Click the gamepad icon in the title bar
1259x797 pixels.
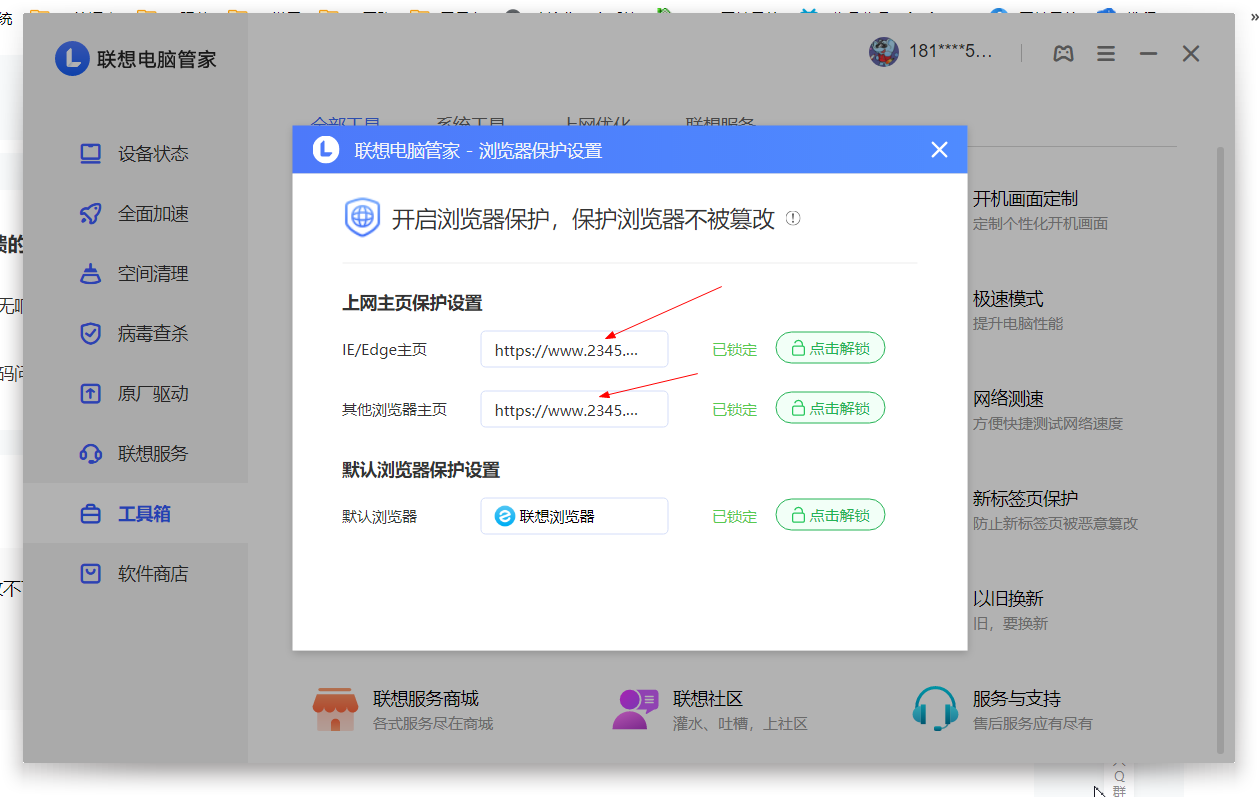tap(1063, 54)
